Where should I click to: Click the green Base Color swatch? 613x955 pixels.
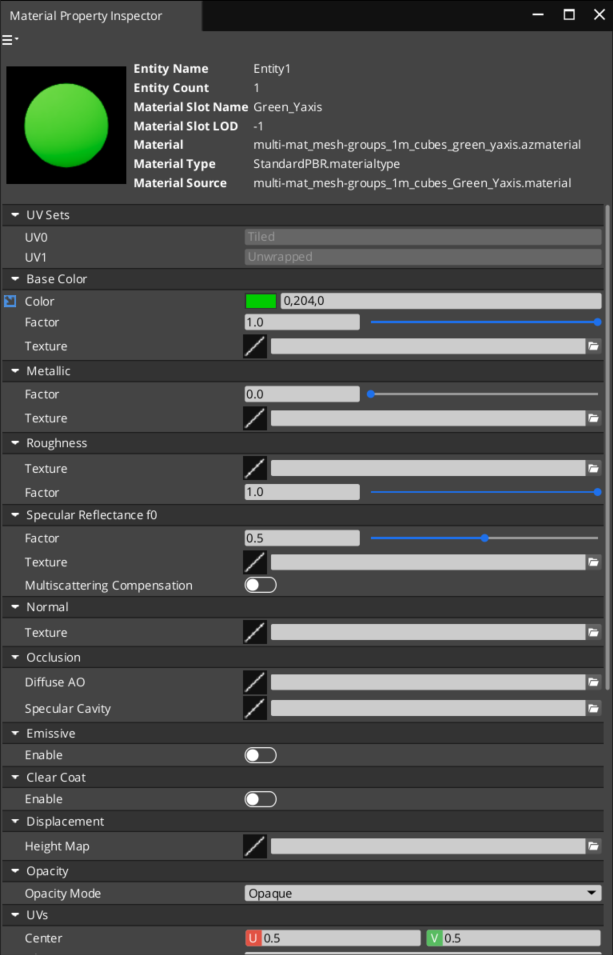[261, 301]
